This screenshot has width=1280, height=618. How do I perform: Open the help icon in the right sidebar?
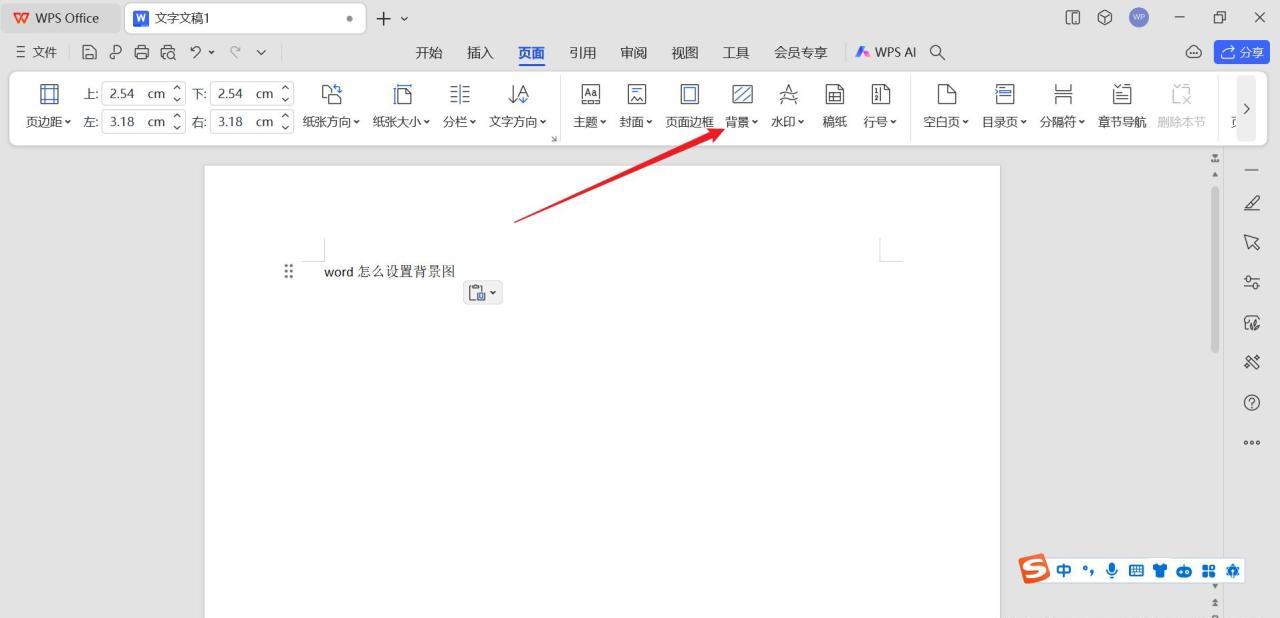click(1251, 403)
